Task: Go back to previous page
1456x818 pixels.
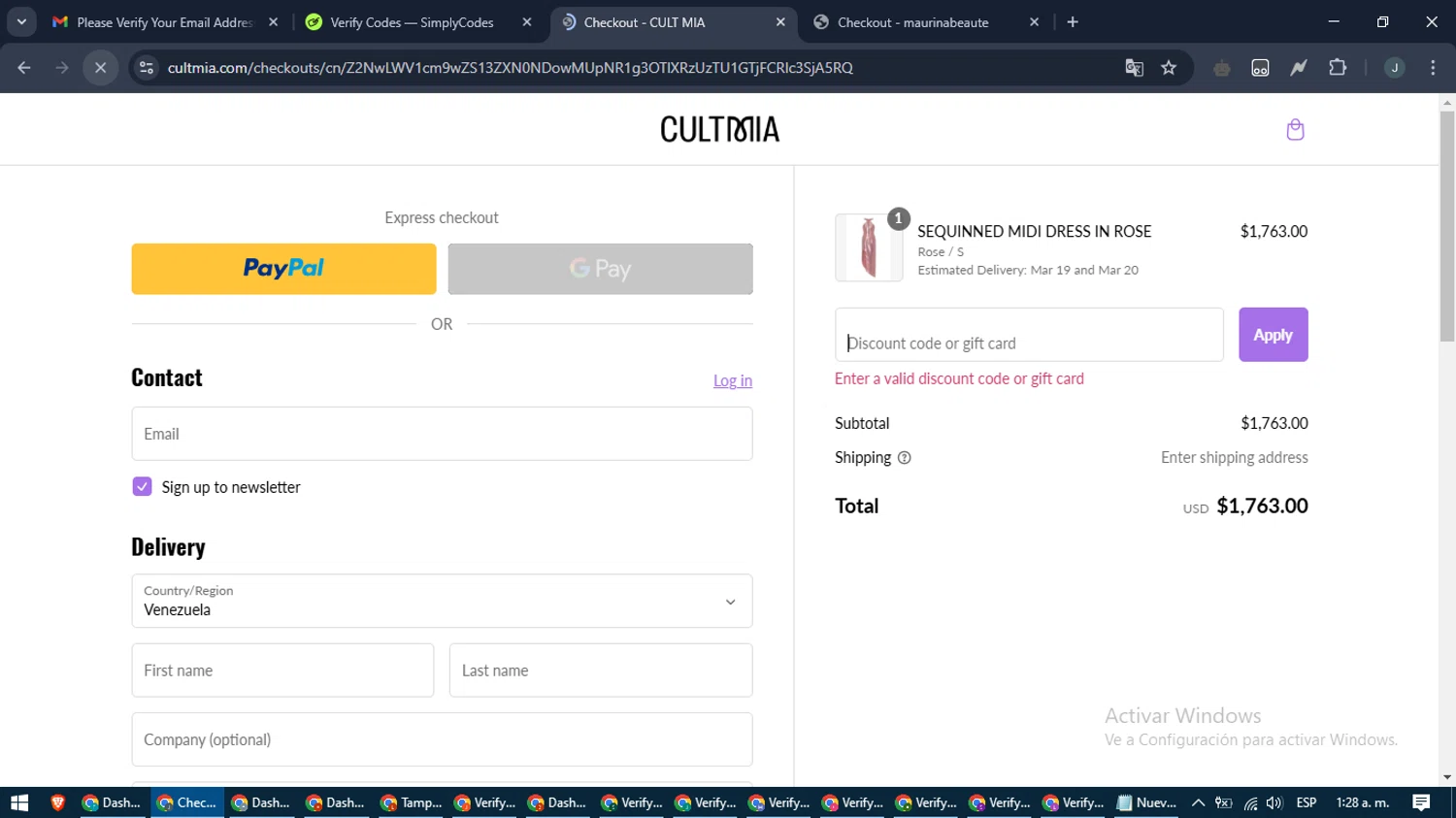Action: pyautogui.click(x=24, y=68)
